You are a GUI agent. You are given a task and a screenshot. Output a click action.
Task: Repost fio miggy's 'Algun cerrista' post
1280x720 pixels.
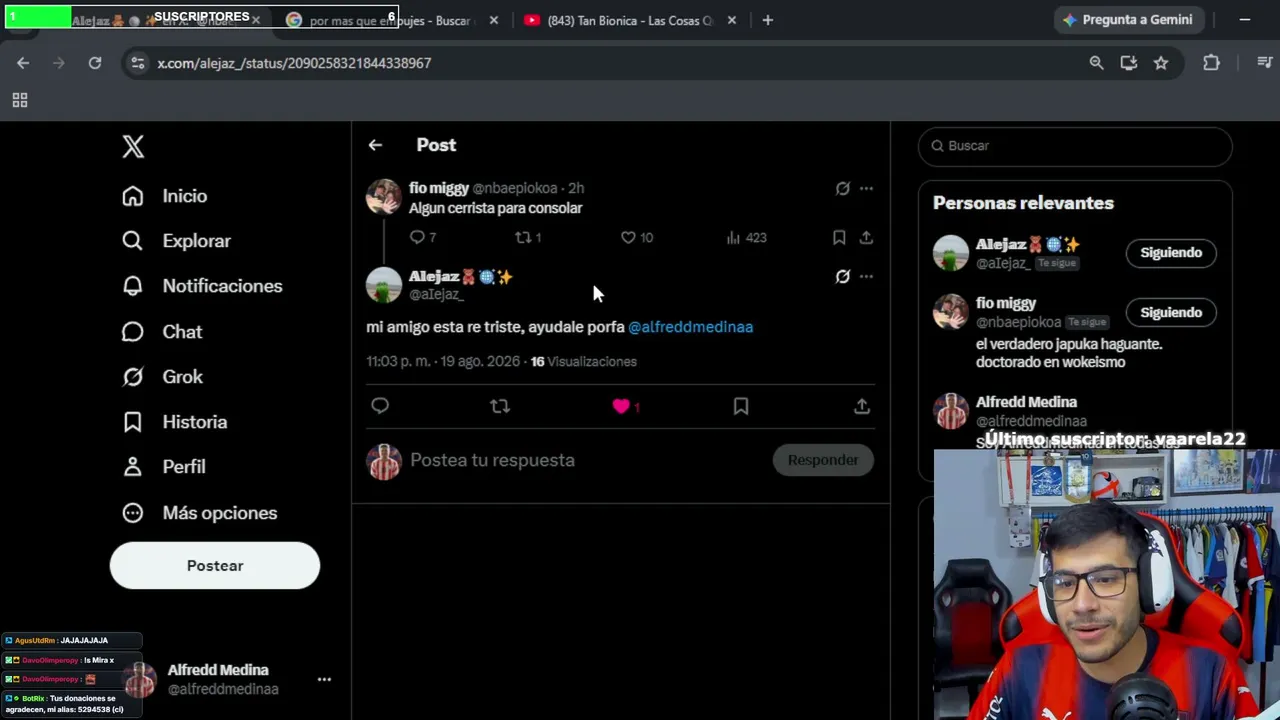pyautogui.click(x=528, y=238)
